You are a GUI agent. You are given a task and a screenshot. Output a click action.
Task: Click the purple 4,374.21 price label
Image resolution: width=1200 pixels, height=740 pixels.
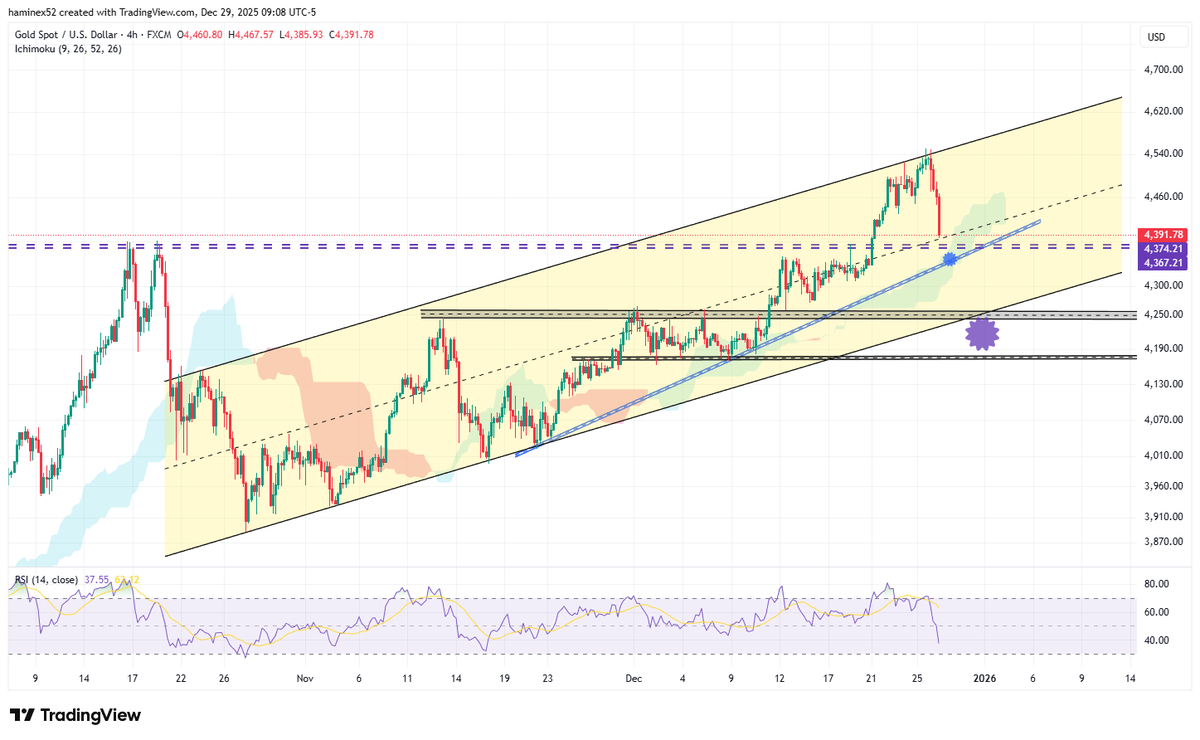[1164, 249]
